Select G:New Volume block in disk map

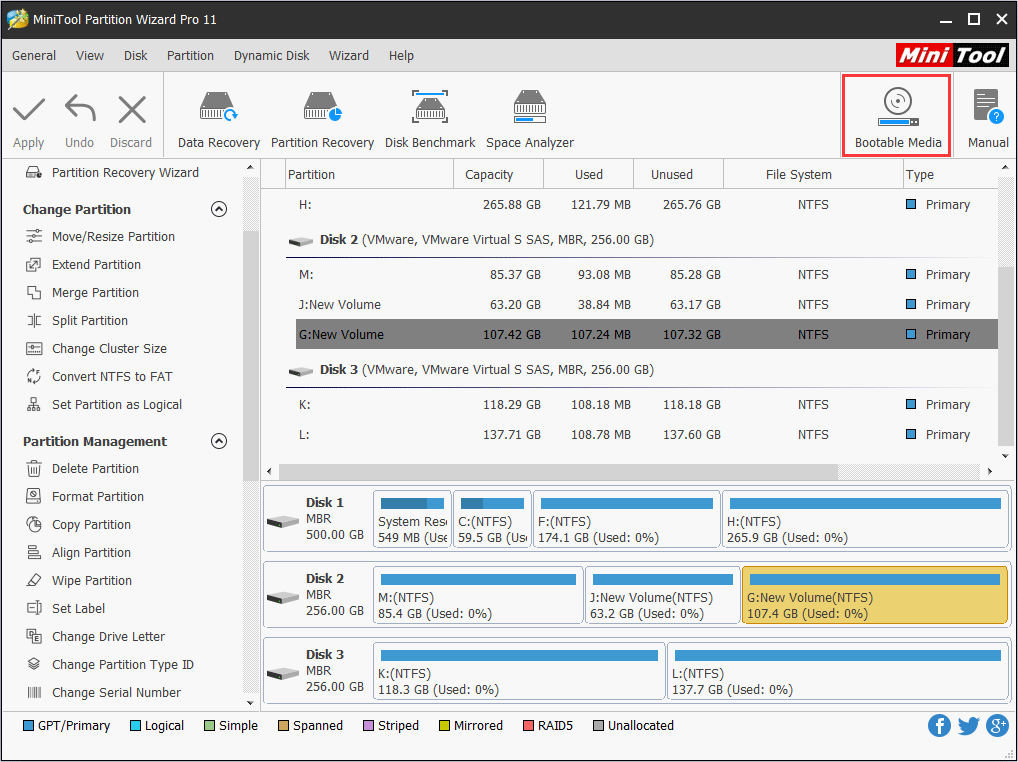pyautogui.click(x=875, y=595)
